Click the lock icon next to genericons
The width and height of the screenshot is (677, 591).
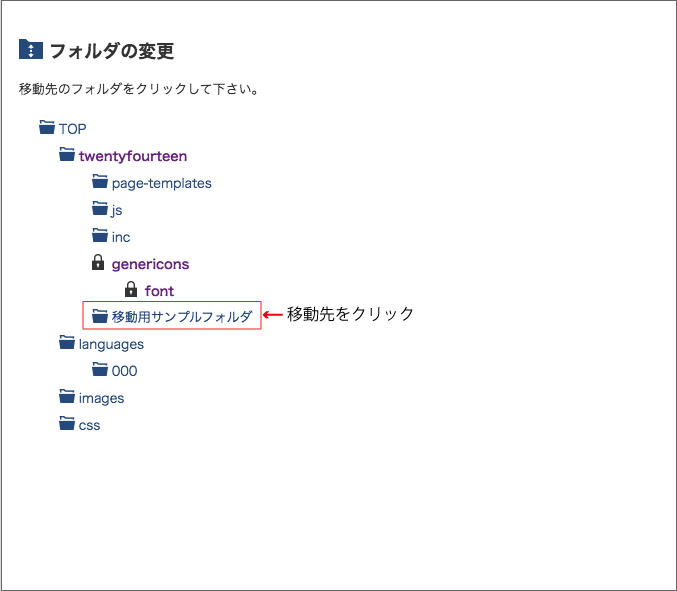tap(98, 262)
